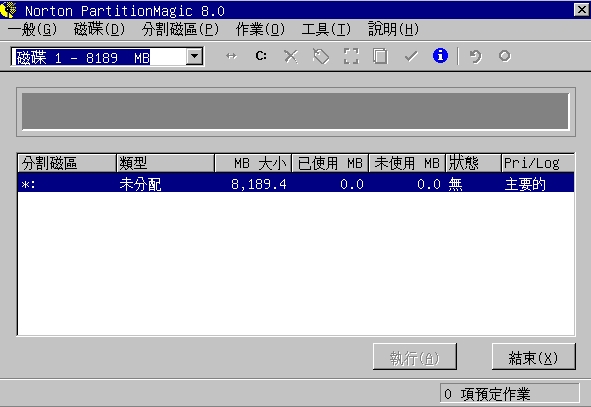Viewport: 591px width, 407px height.
Task: Click the label partition tag icon
Action: tap(321, 57)
